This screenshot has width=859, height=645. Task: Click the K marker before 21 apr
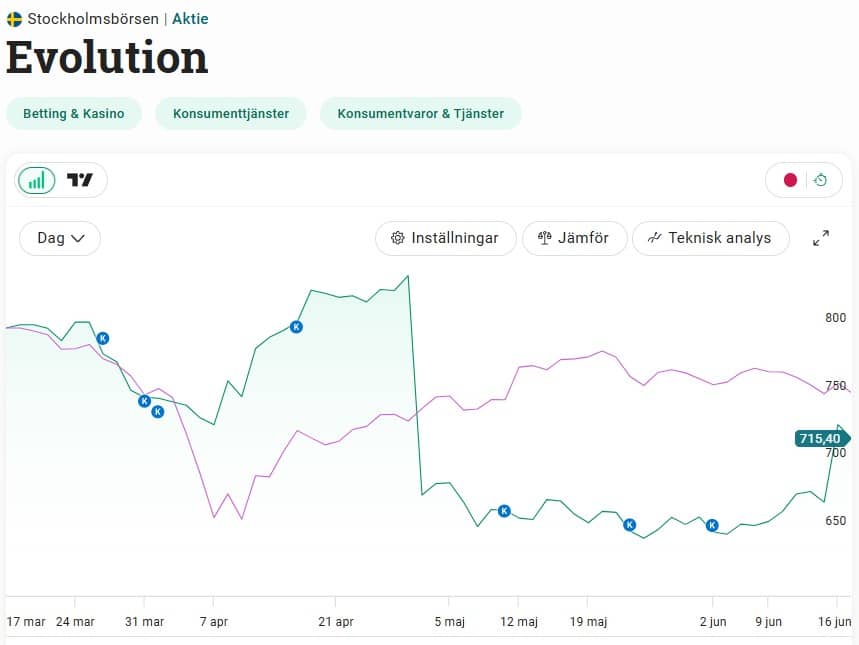[x=296, y=326]
